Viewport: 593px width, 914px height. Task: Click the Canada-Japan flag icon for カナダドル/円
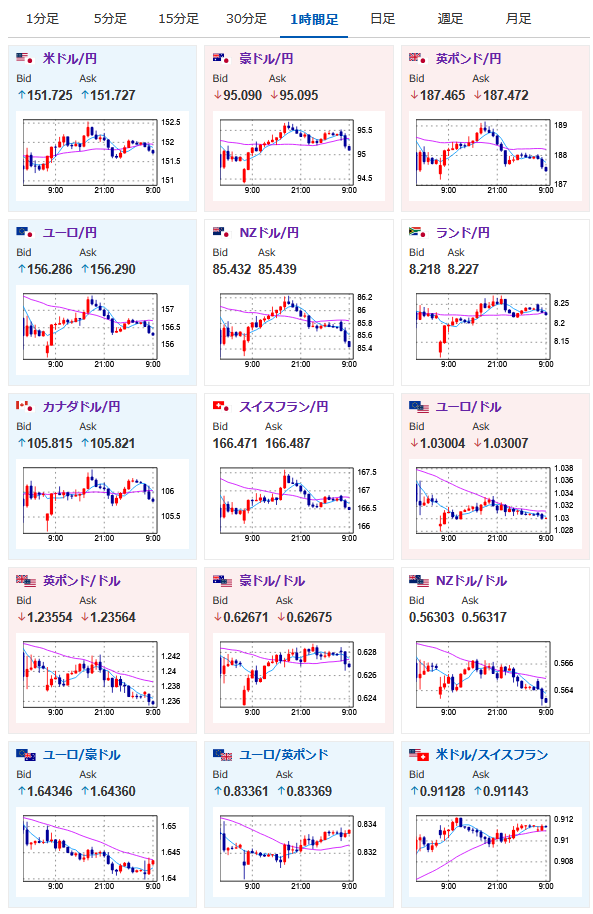click(24, 406)
